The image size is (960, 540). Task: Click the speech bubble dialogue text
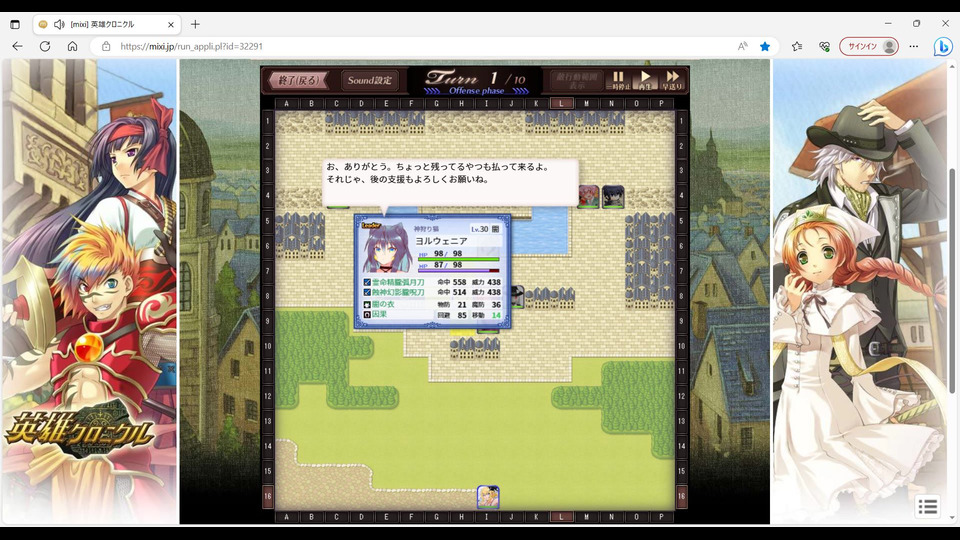tap(437, 173)
